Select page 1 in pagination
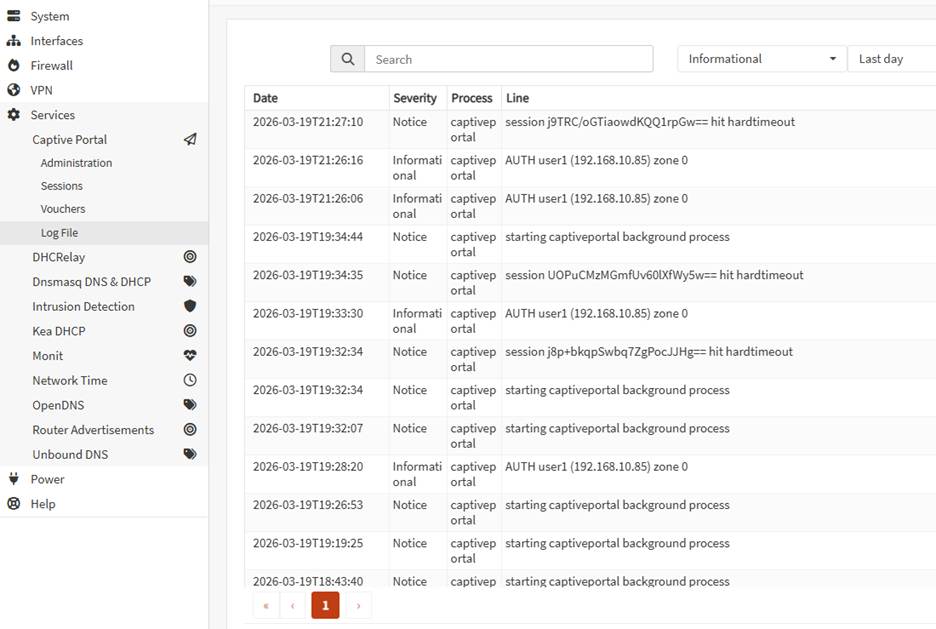Image resolution: width=936 pixels, height=629 pixels. [x=325, y=605]
